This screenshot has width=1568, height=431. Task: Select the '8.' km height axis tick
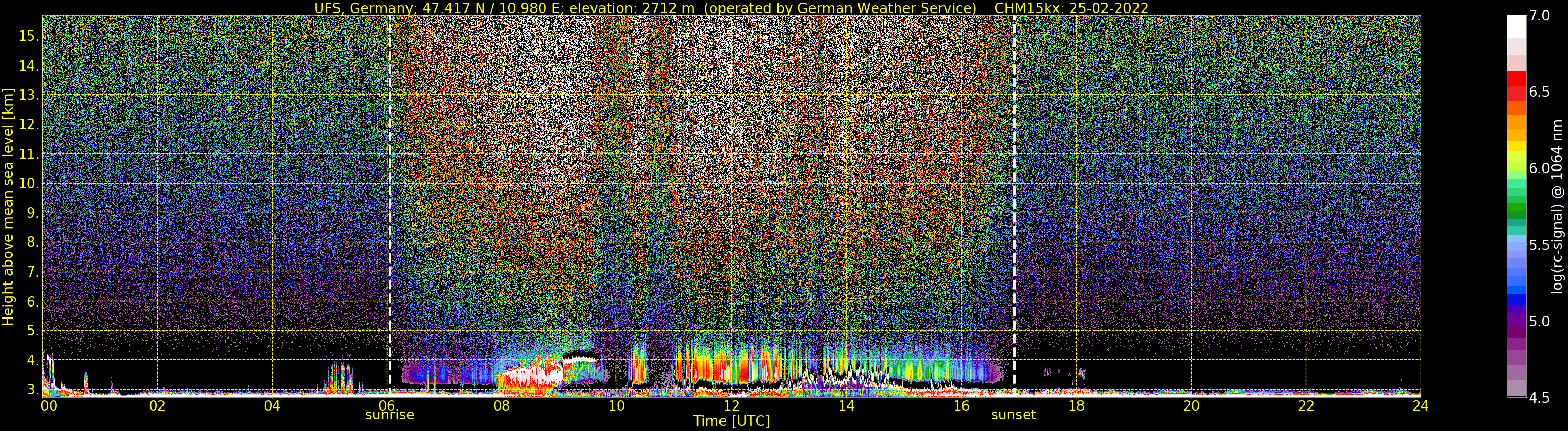tap(33, 242)
